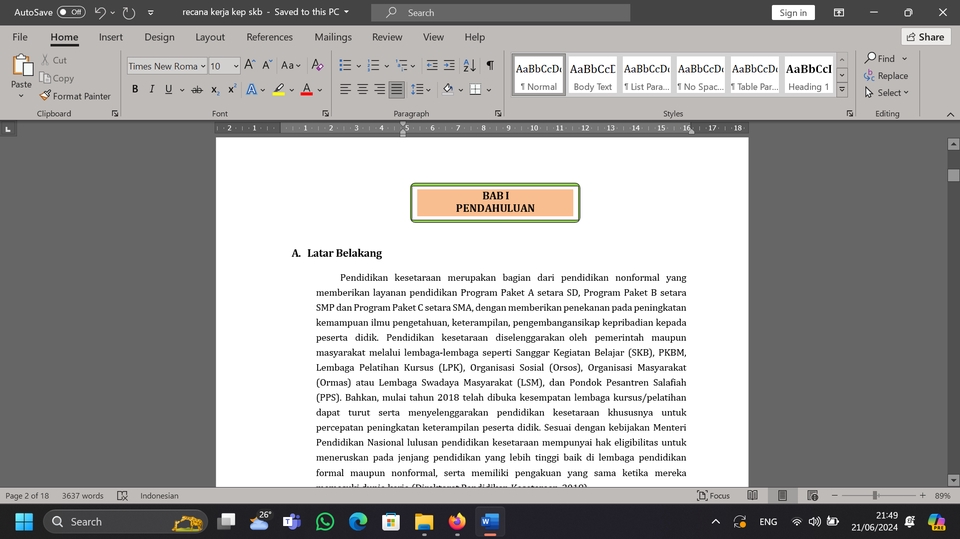
Task: Open font size dropdown
Action: coord(236,66)
